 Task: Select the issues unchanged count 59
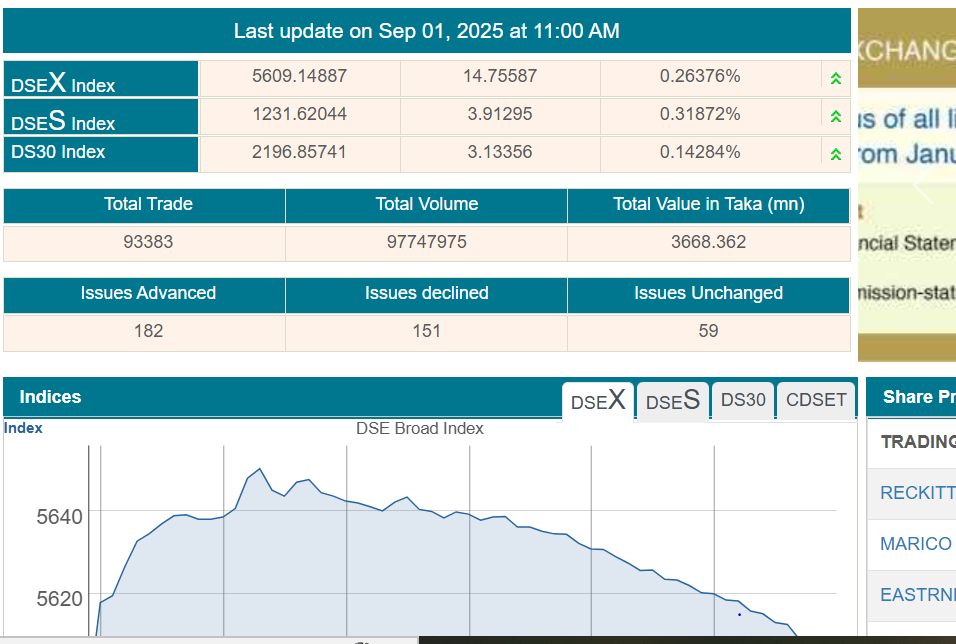pos(708,331)
